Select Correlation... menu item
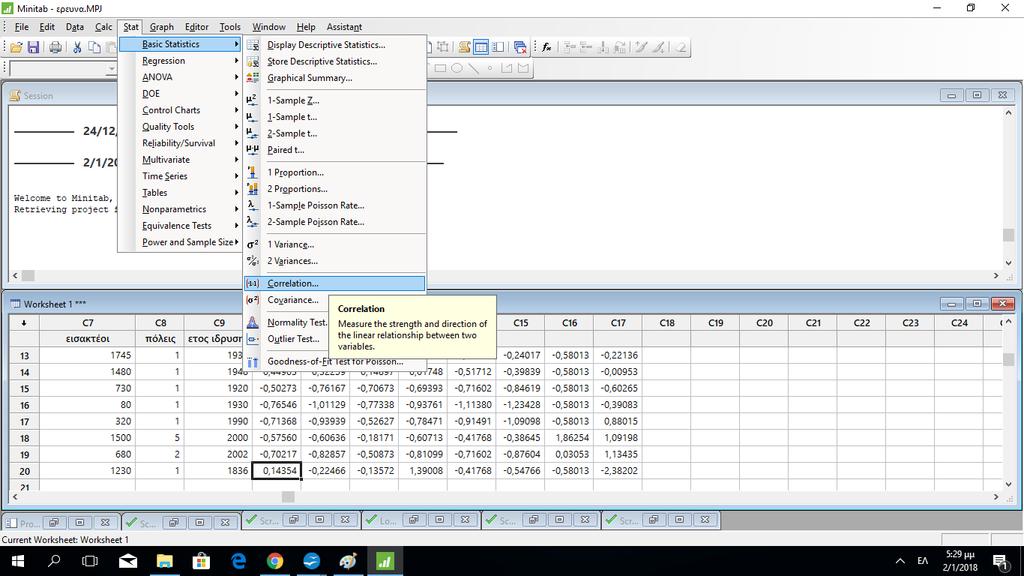 pyautogui.click(x=335, y=283)
